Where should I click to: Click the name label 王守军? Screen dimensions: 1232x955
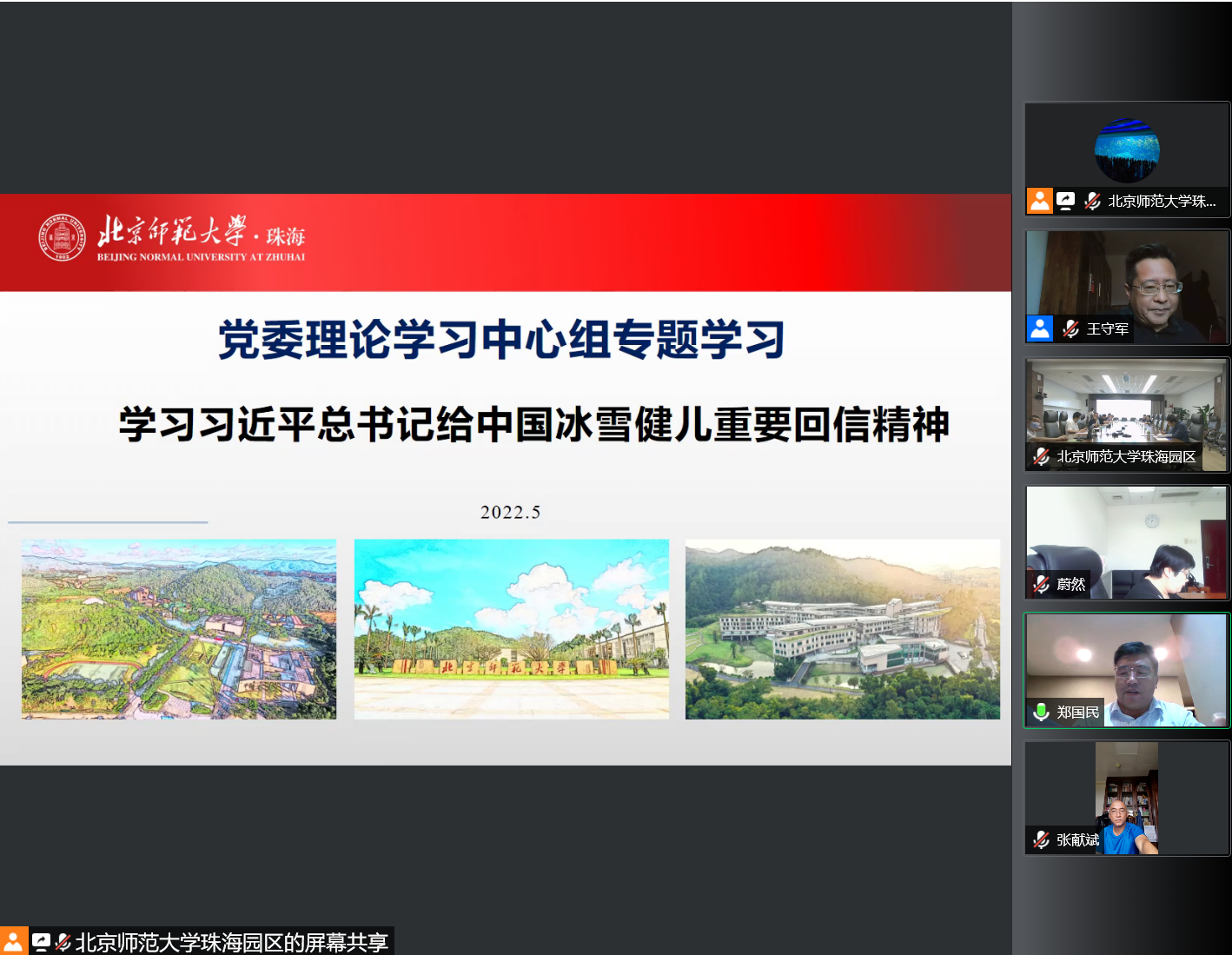(1108, 329)
